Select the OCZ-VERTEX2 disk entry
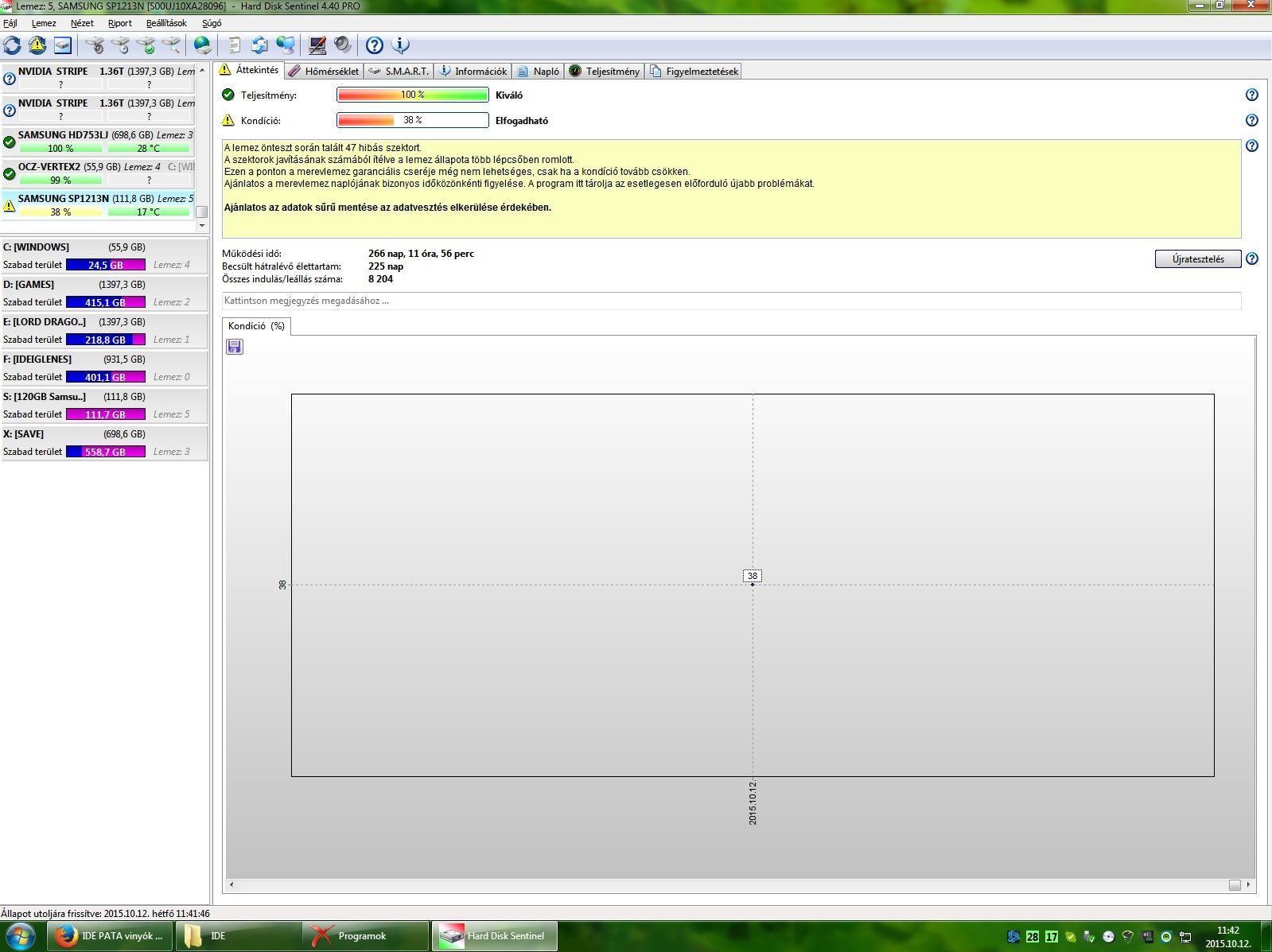 [98, 173]
